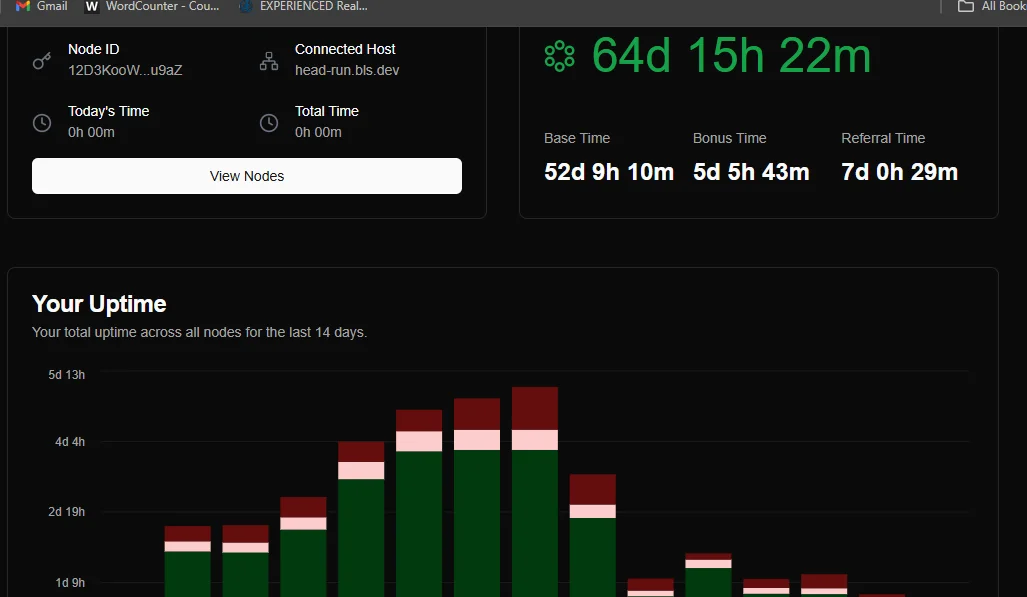Screen dimensions: 1027x597
Task: Open the Gmail bookmark
Action: tap(41, 7)
